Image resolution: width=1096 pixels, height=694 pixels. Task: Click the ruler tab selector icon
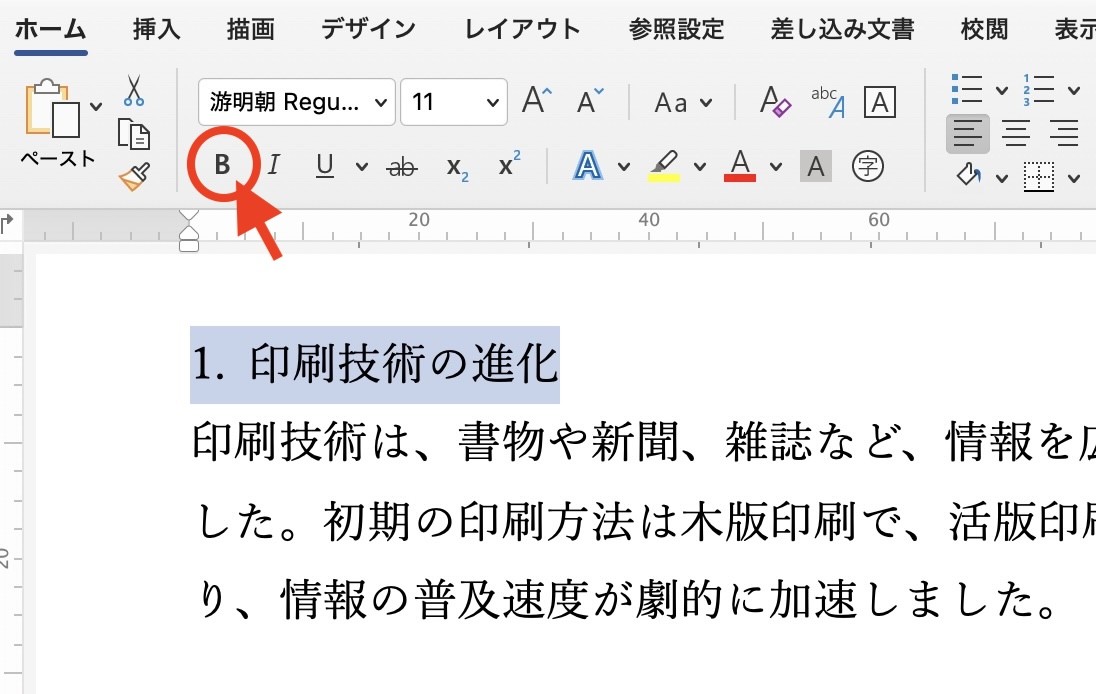point(7,224)
